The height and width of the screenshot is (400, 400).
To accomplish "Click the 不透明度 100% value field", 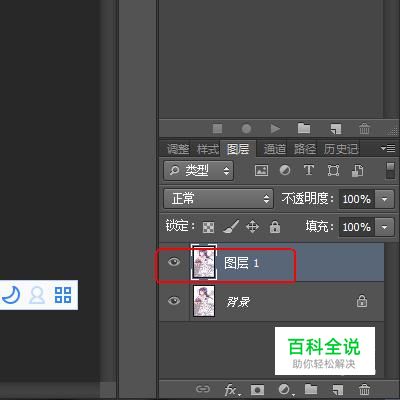I will click(357, 199).
